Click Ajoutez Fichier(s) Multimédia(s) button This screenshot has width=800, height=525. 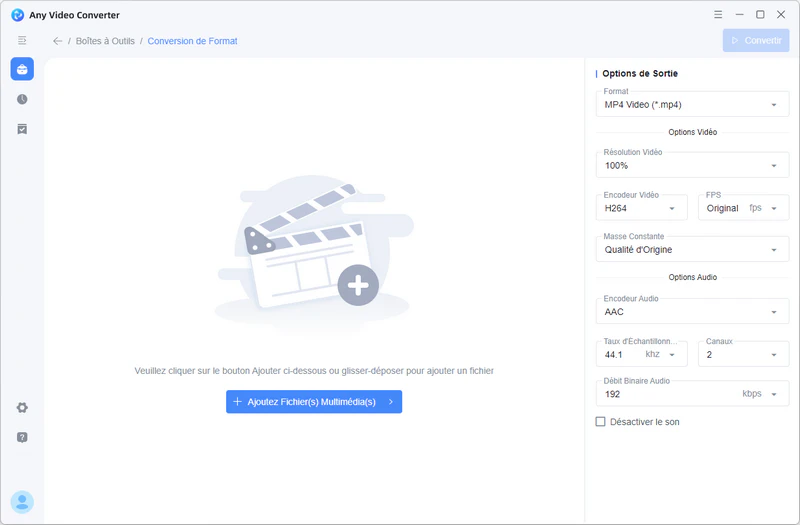pyautogui.click(x=314, y=402)
